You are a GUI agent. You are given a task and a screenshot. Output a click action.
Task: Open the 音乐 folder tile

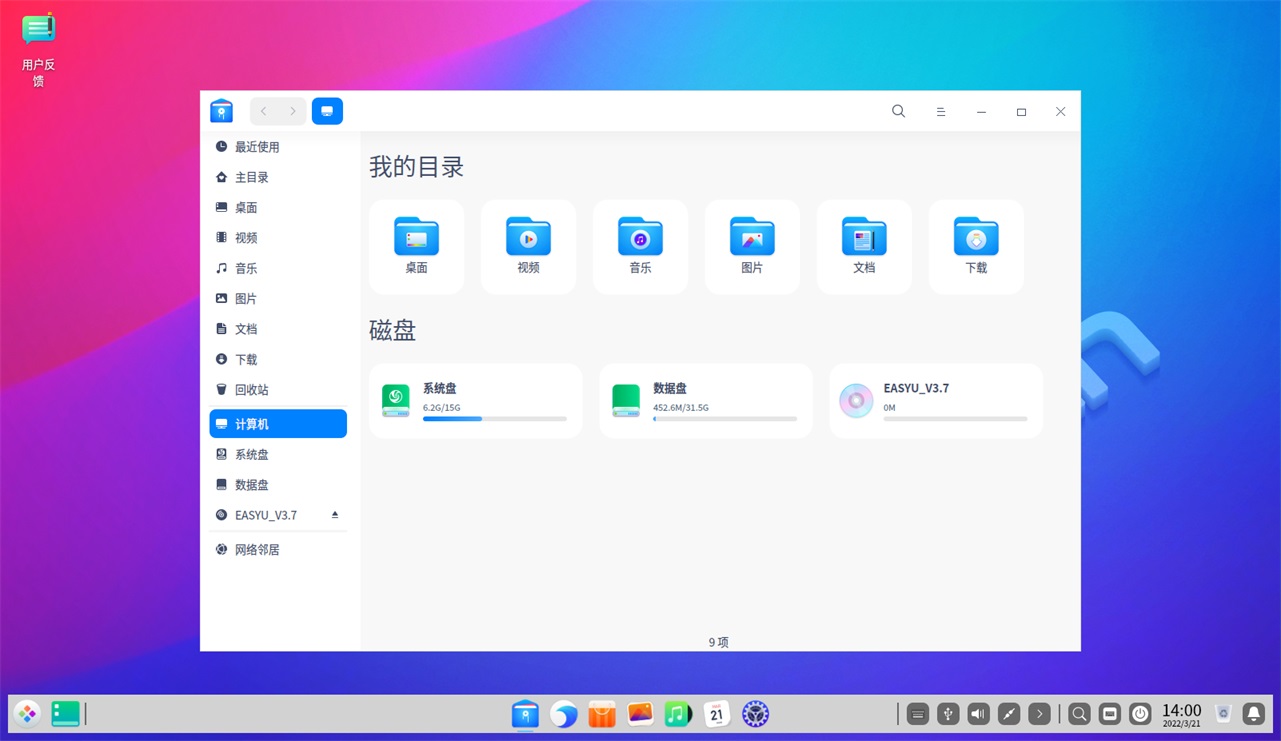coord(640,246)
